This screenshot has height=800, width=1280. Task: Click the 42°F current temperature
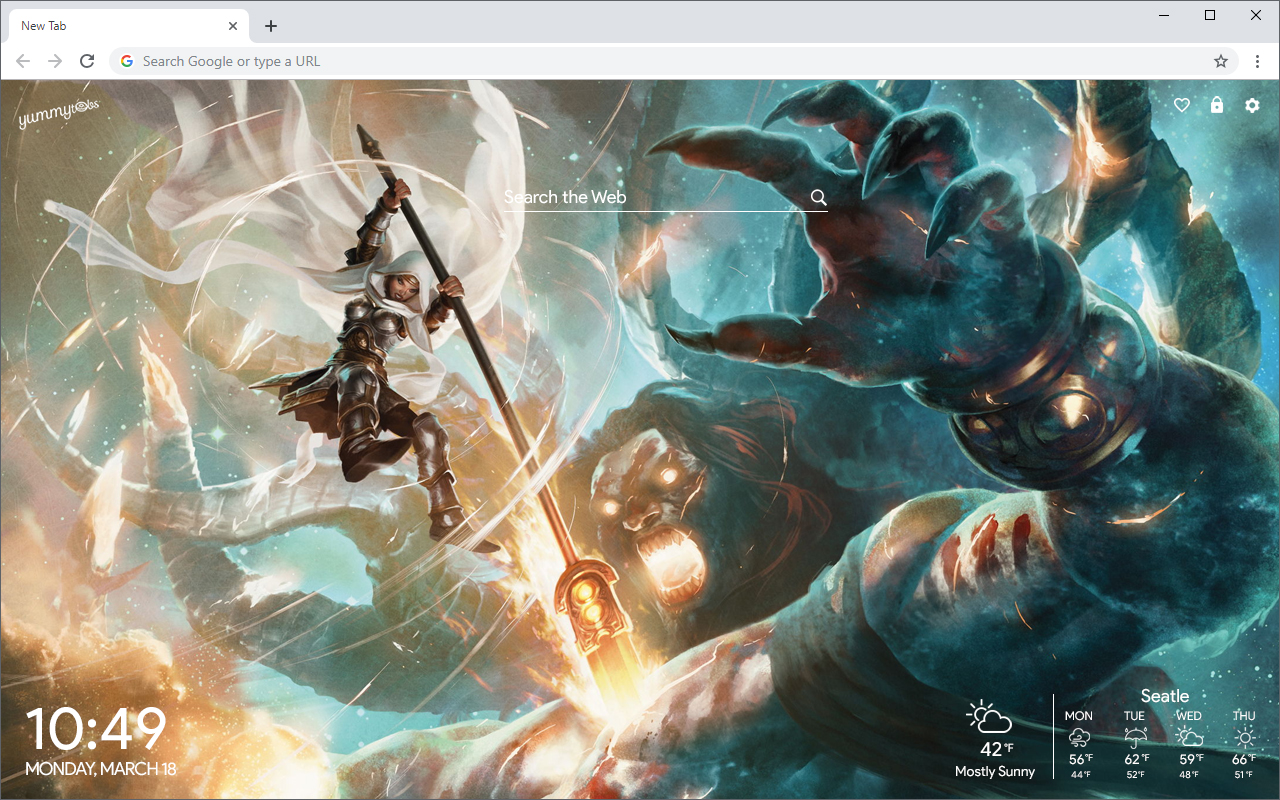996,749
